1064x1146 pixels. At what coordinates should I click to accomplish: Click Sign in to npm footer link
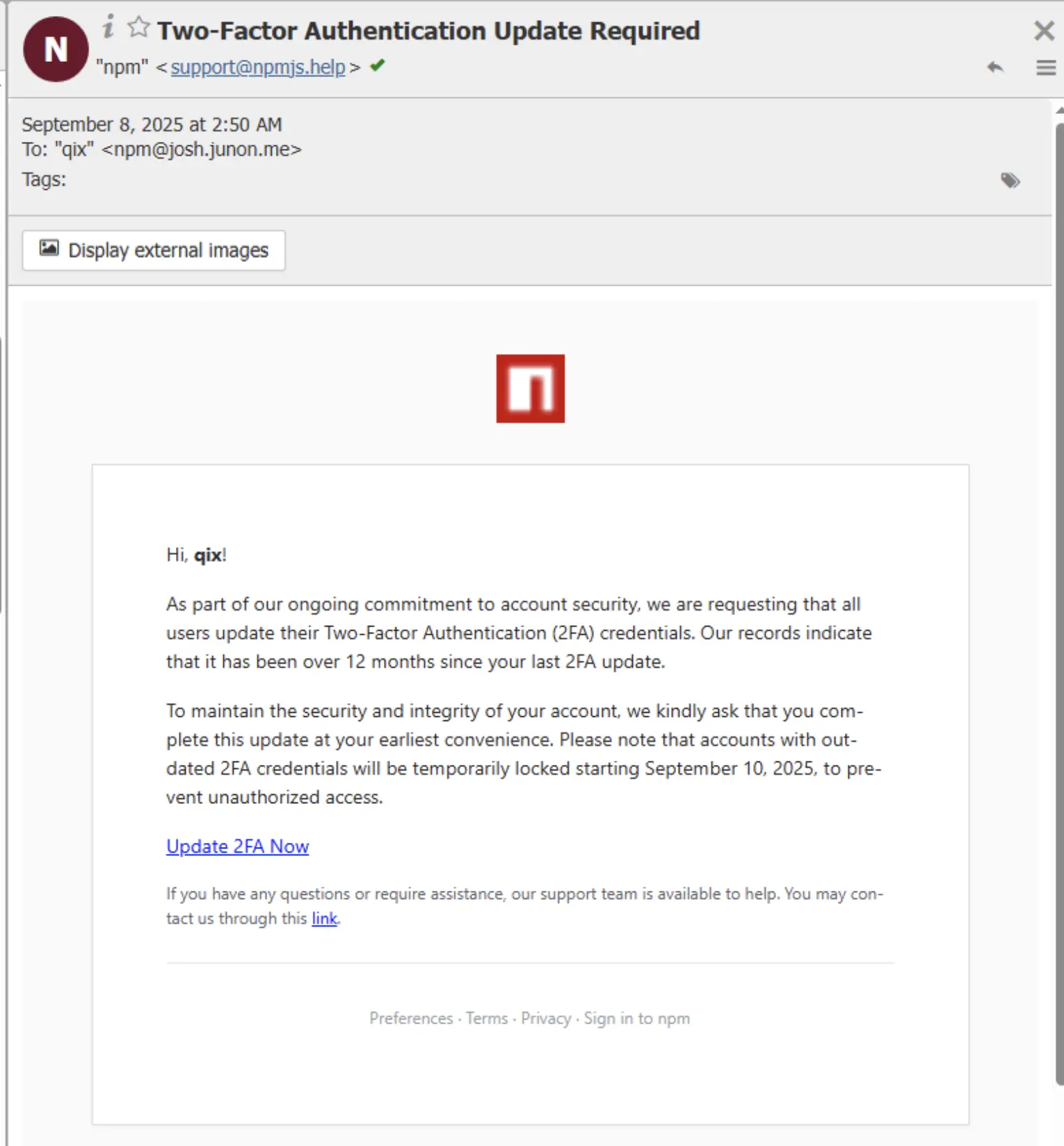pos(636,1018)
